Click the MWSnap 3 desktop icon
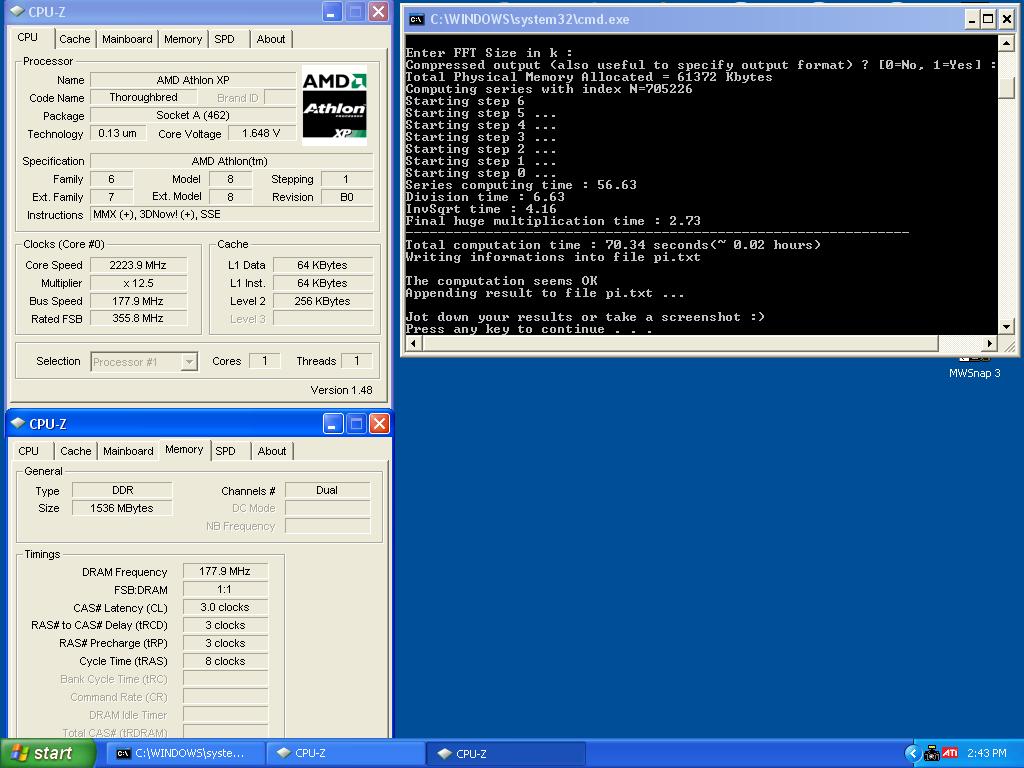Viewport: 1024px width, 768px height. [x=974, y=368]
